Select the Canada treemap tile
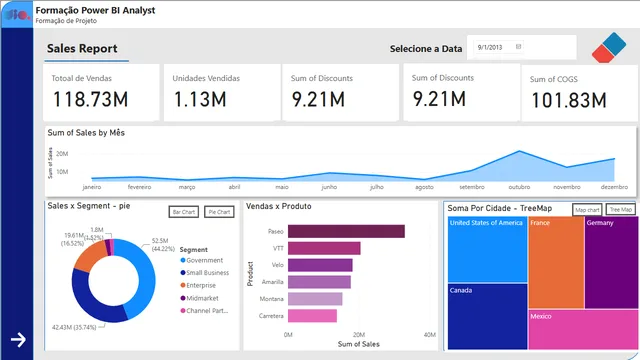Image resolution: width=640 pixels, height=360 pixels. click(487, 317)
